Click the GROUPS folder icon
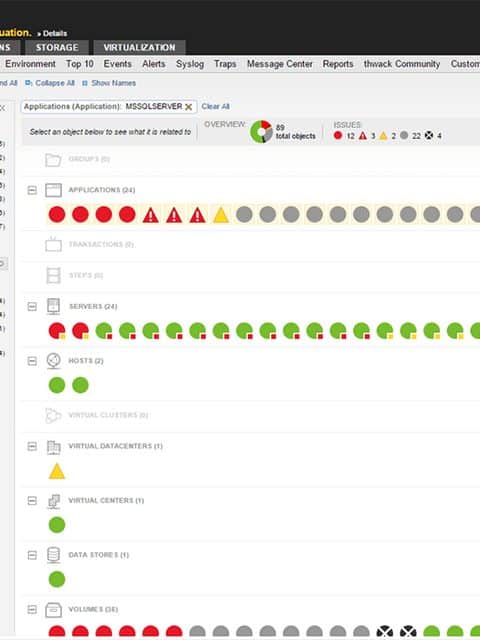This screenshot has width=480, height=640. coord(53,160)
